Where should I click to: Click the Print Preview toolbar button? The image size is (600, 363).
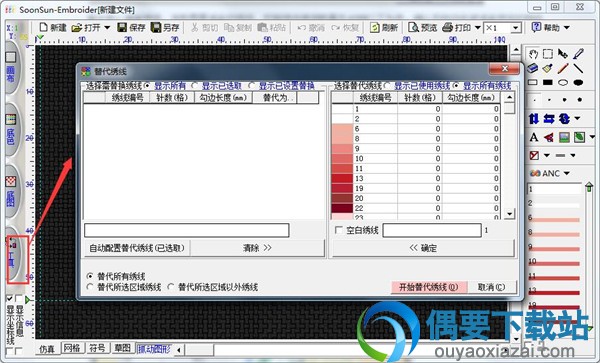[x=422, y=28]
